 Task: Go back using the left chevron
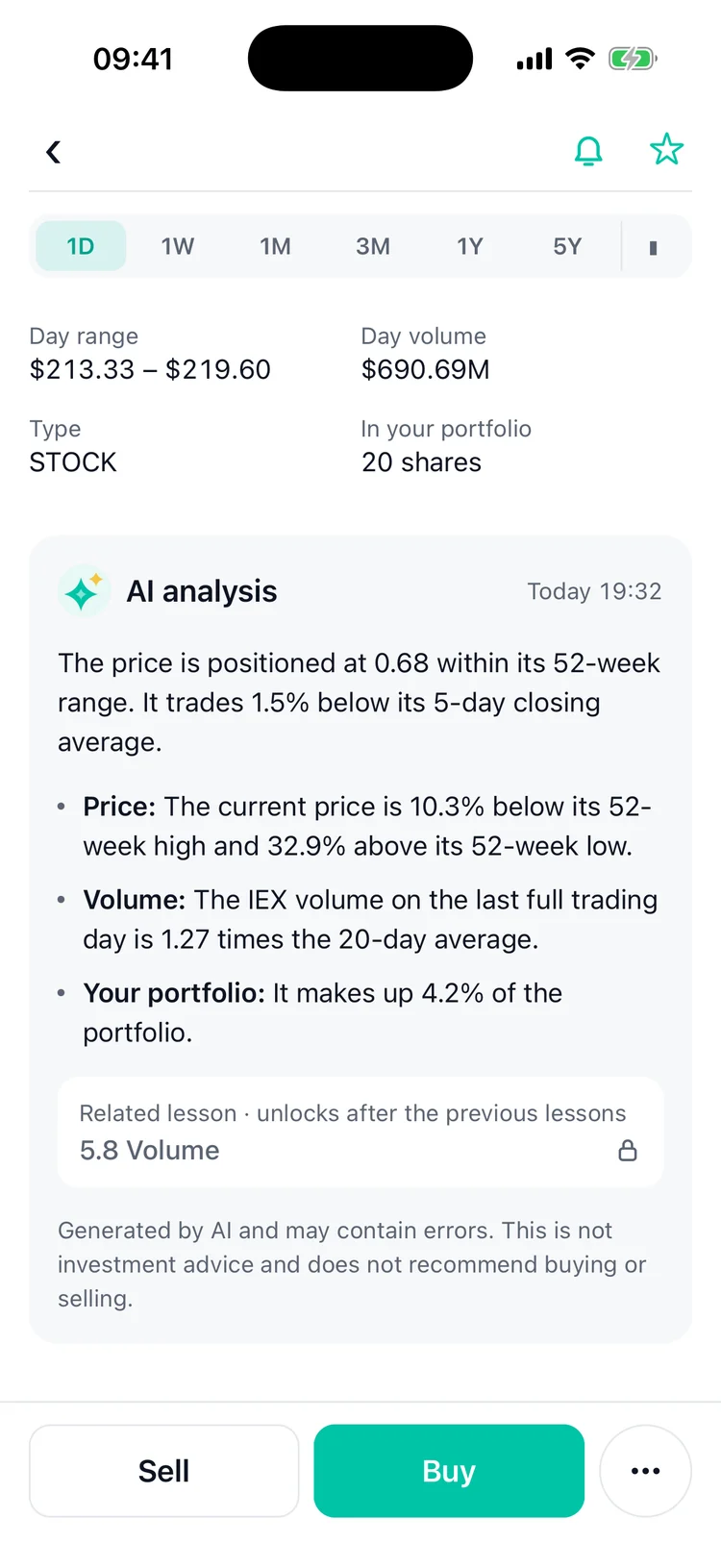click(54, 152)
